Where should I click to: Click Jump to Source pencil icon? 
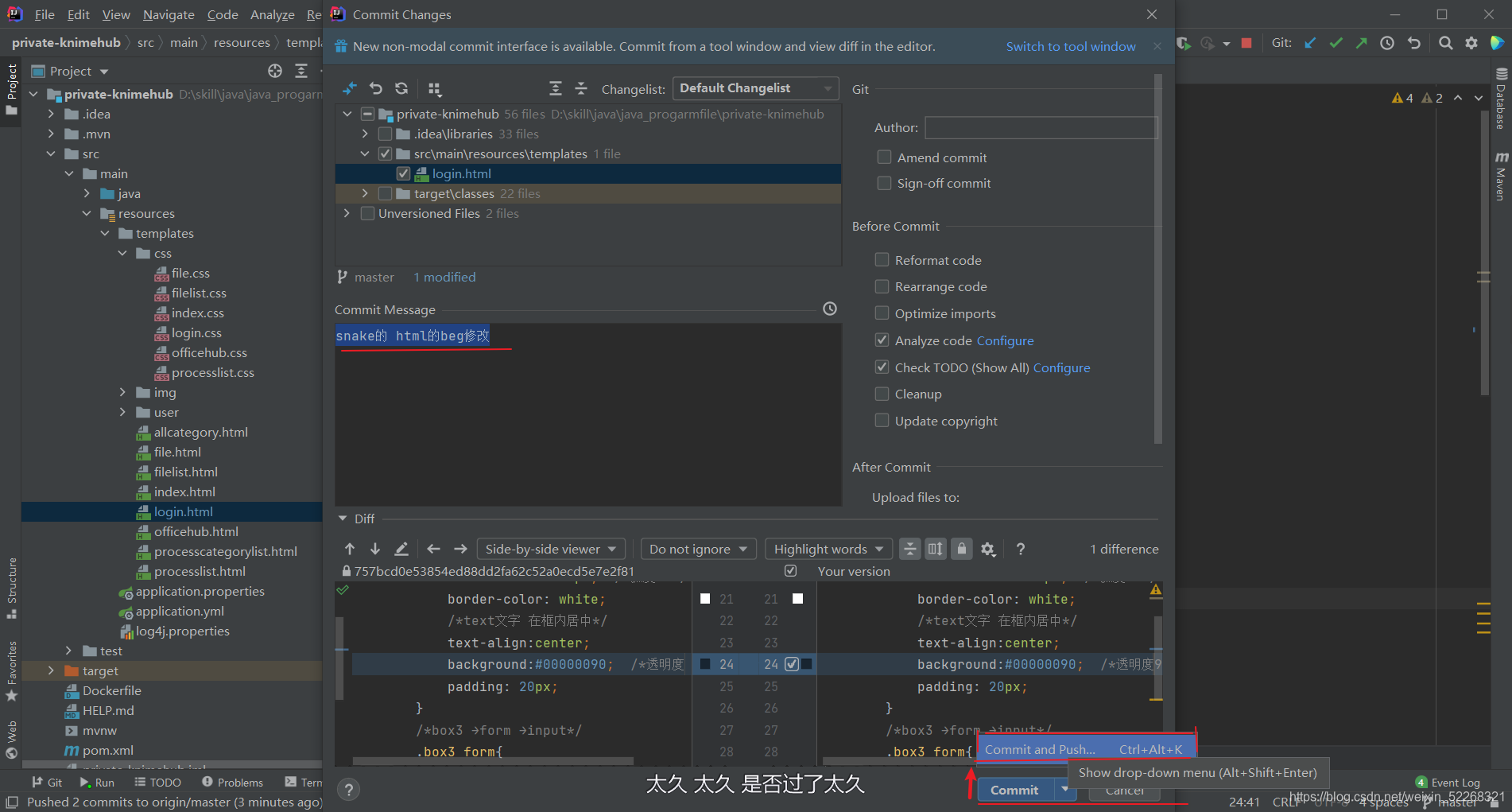coord(401,549)
